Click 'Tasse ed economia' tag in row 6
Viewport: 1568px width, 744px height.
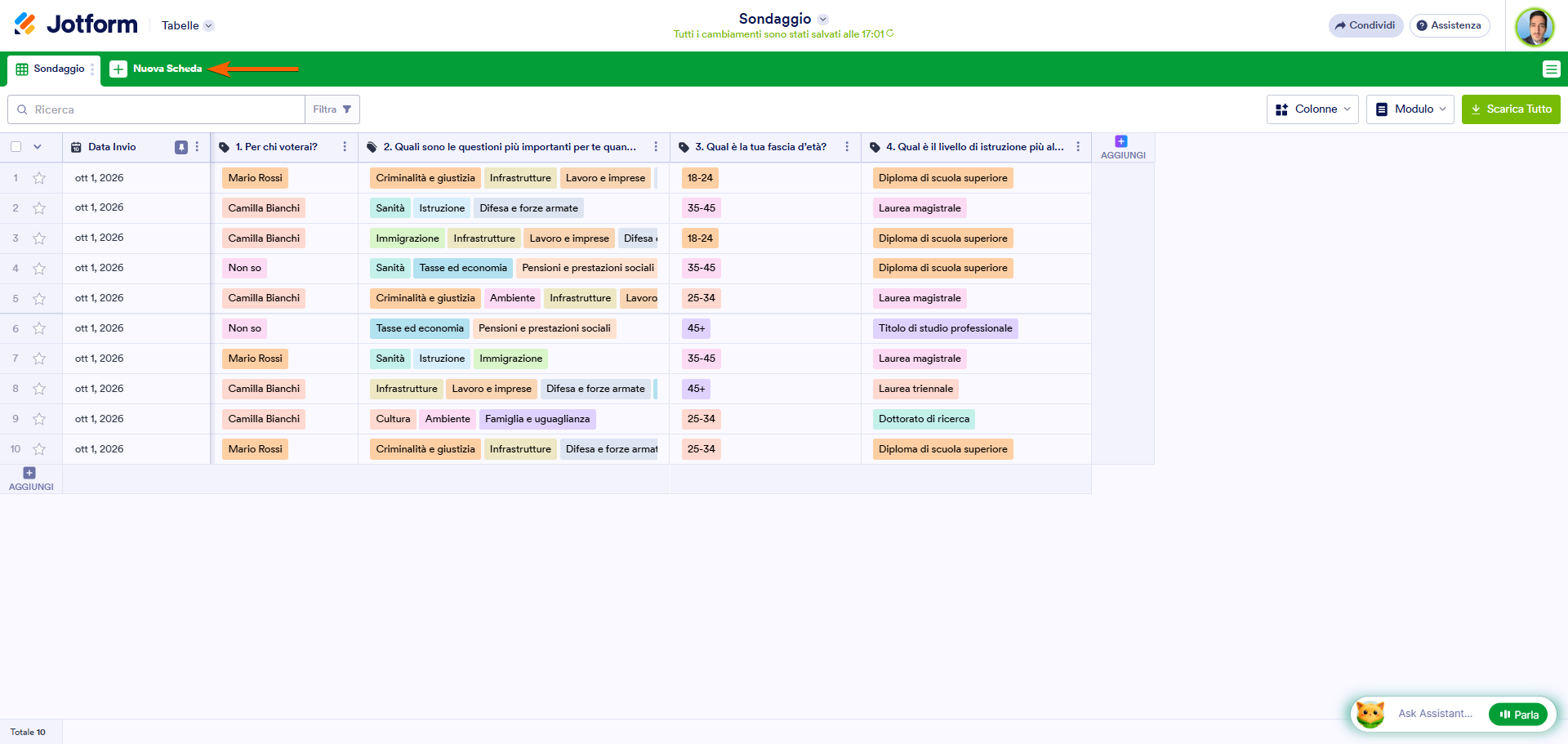pyautogui.click(x=420, y=328)
